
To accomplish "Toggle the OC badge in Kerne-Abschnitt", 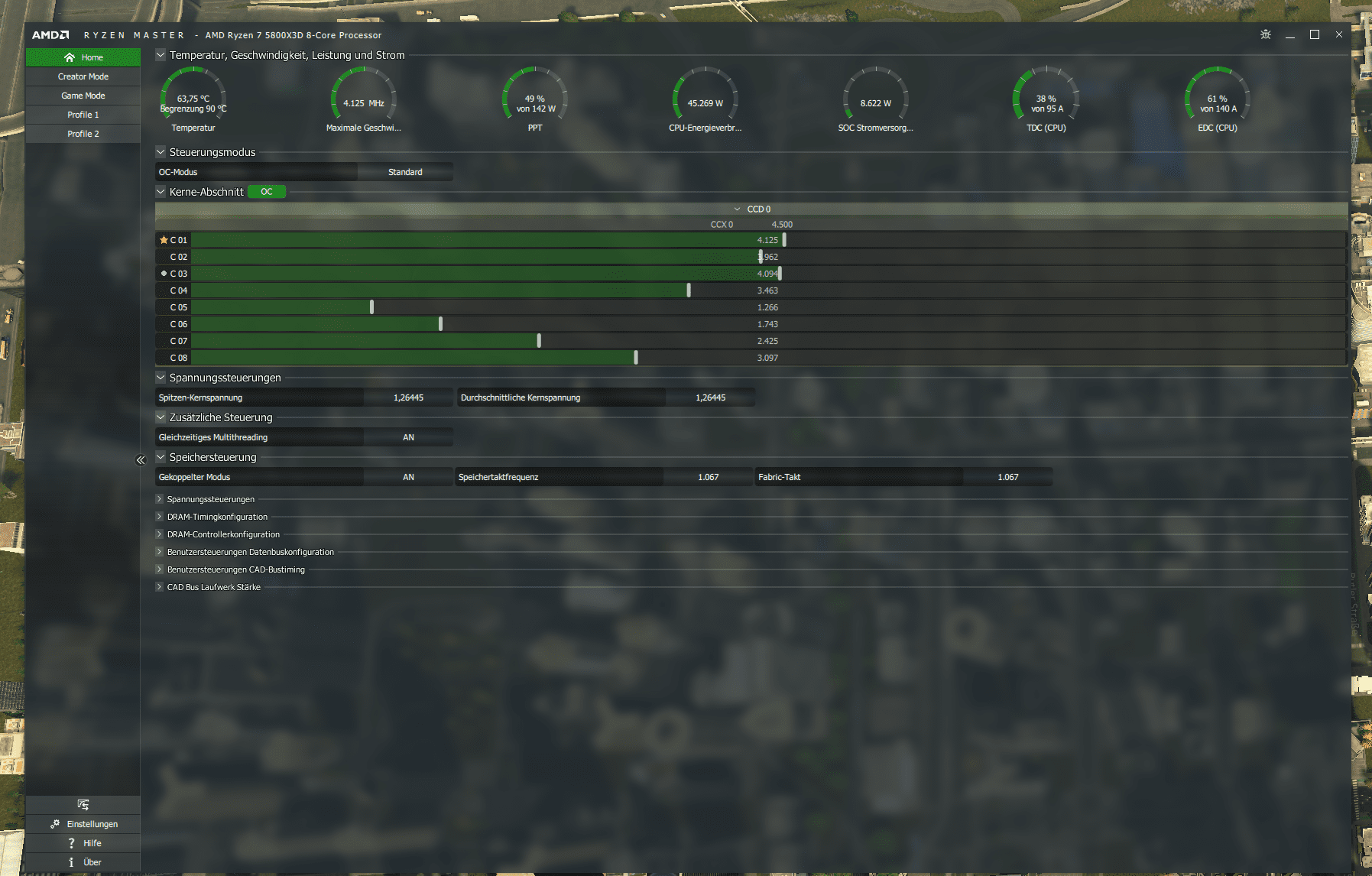I will point(267,192).
